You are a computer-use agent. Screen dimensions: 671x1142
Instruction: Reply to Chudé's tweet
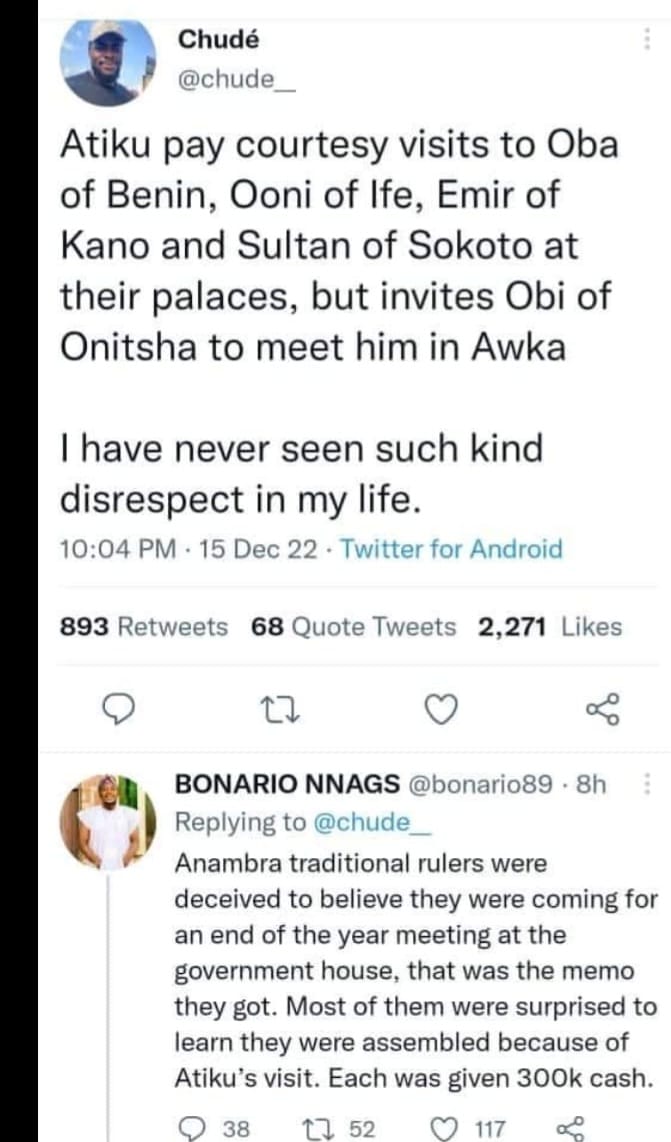119,709
